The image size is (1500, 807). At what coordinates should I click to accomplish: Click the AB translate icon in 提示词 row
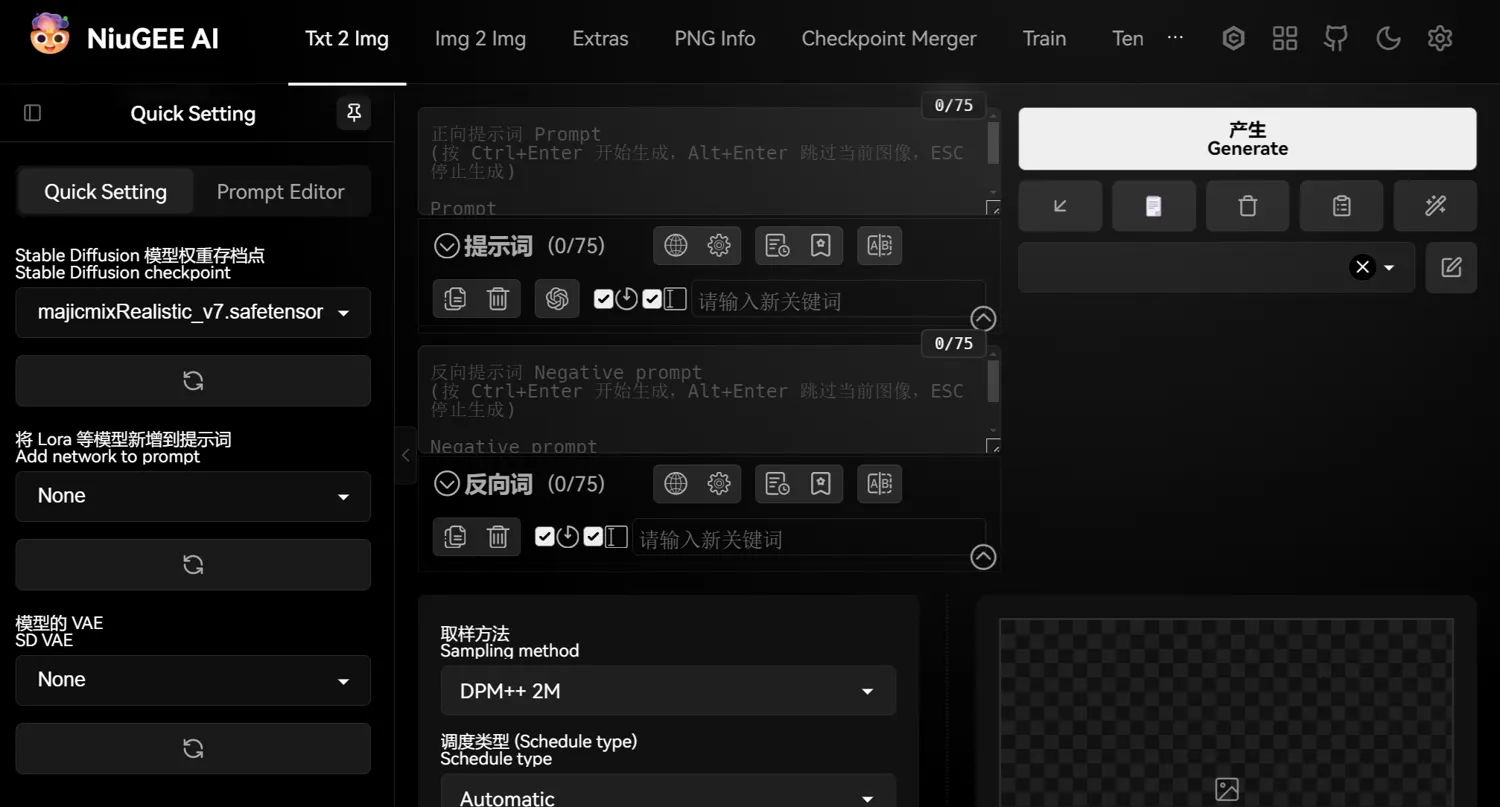tap(880, 245)
